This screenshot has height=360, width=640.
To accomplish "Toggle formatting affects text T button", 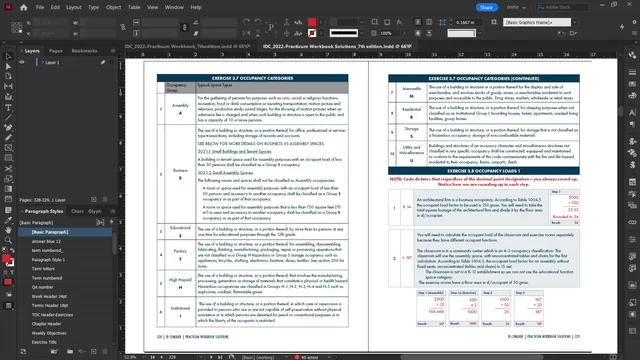I will [x=12, y=272].
